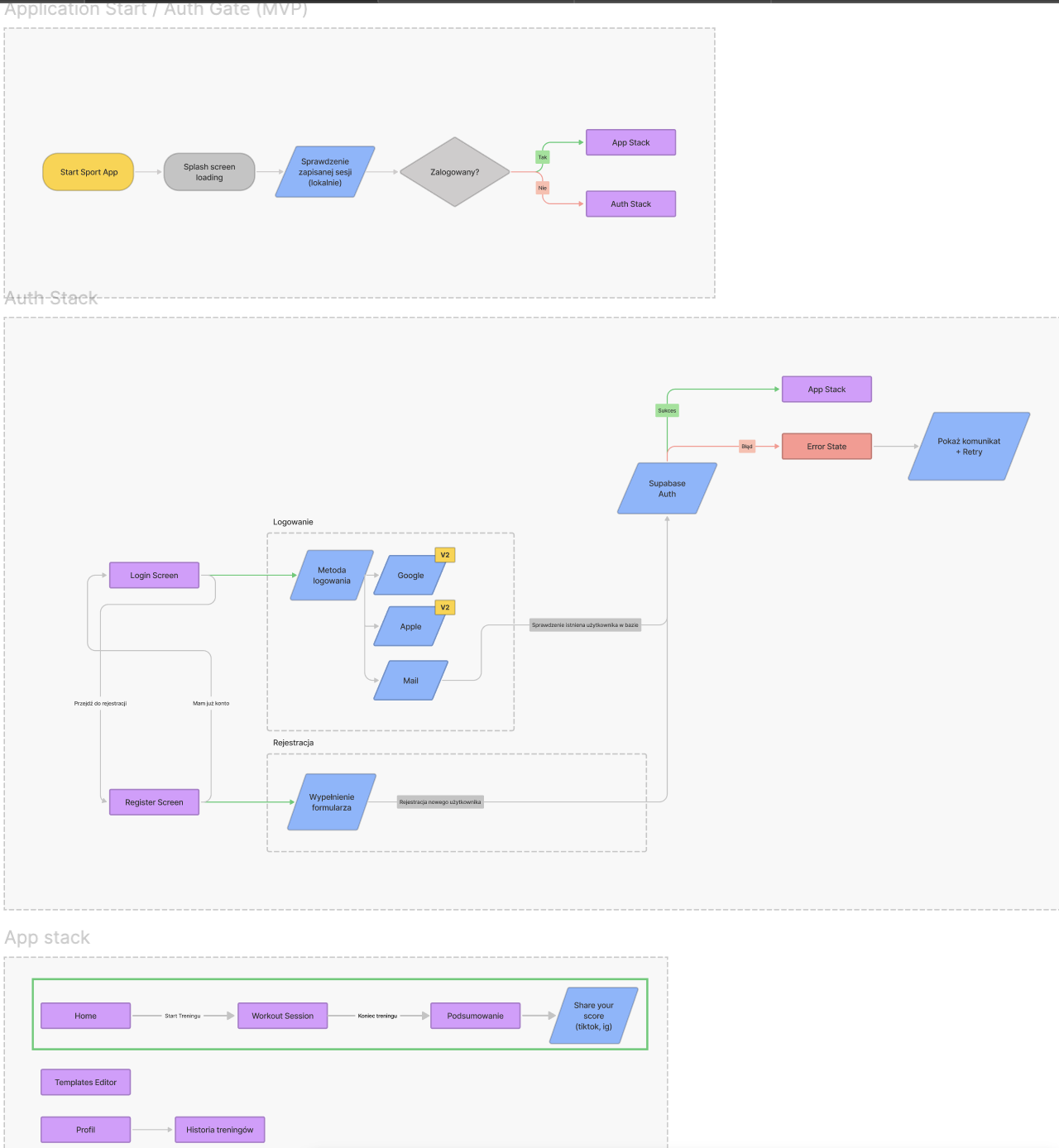Select the Sprawdzenie zapisanej sesji parallelogram
This screenshot has height=1148, width=1059.
(x=325, y=172)
